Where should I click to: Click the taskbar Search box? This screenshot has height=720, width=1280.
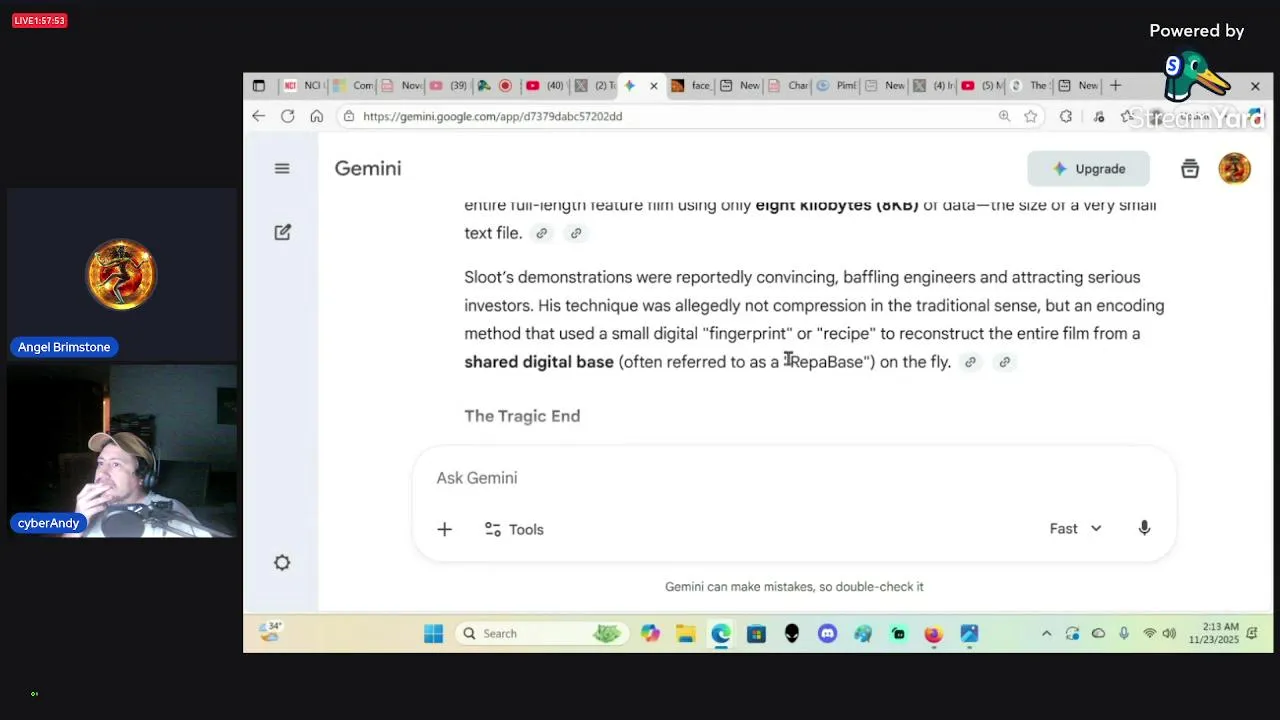[540, 633]
